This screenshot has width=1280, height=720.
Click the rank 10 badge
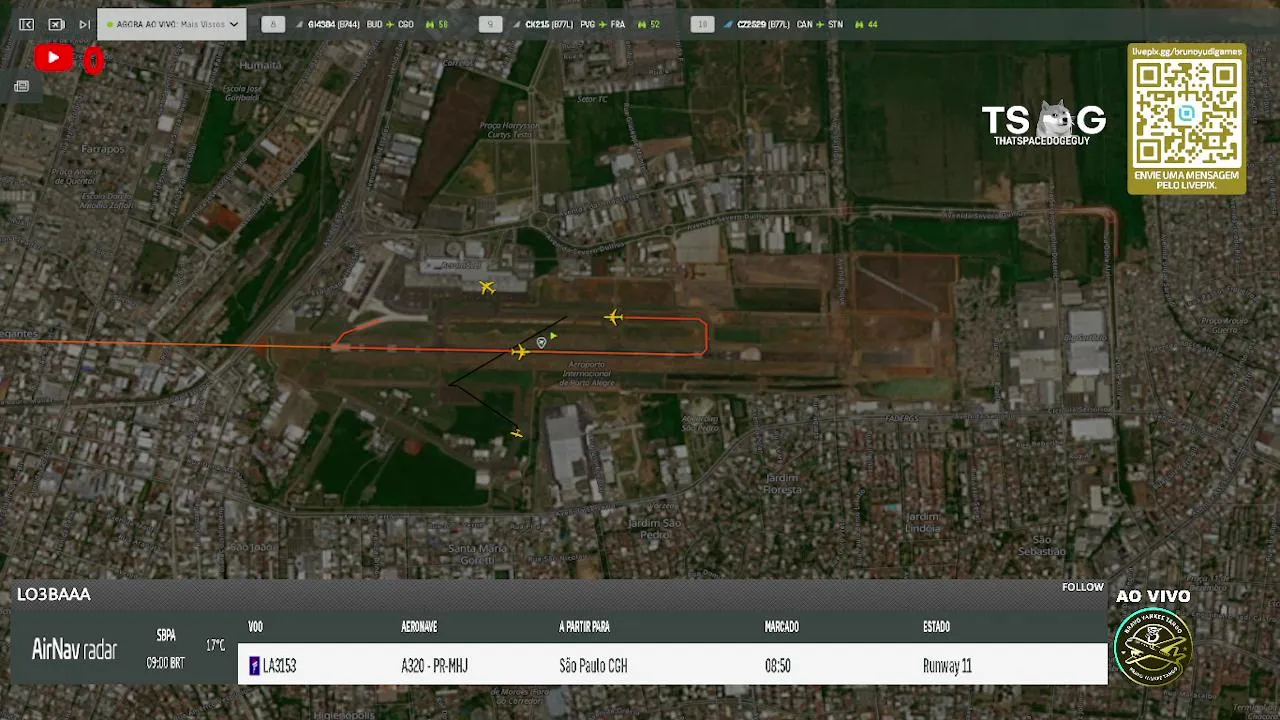tap(702, 24)
